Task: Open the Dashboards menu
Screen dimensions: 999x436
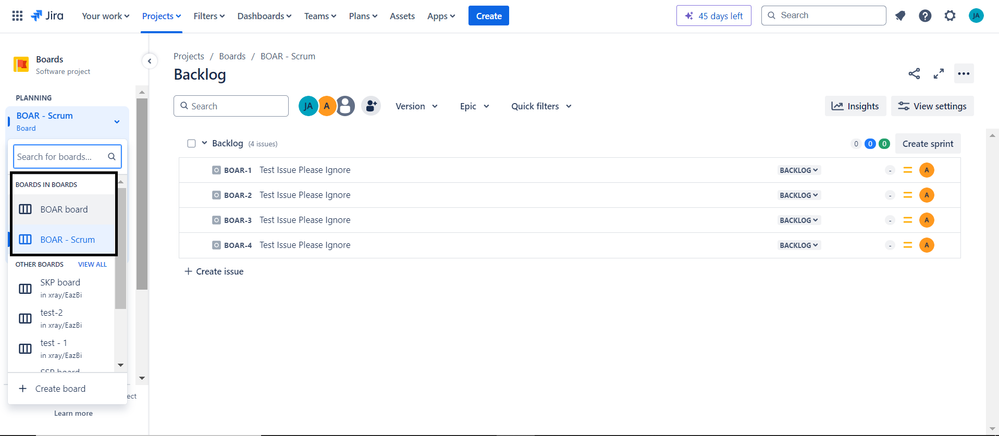Action: (264, 16)
